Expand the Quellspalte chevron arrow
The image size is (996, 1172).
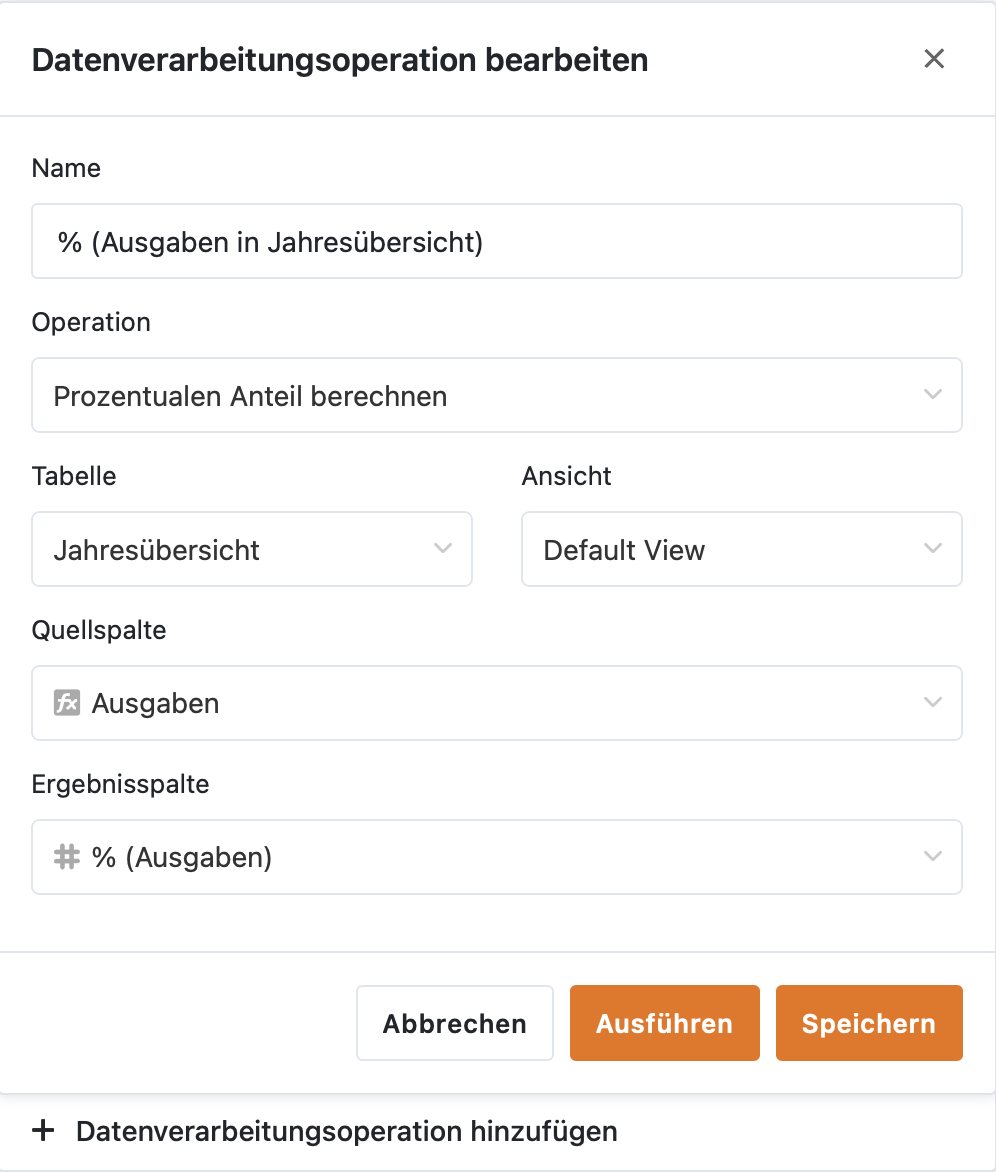[x=933, y=703]
